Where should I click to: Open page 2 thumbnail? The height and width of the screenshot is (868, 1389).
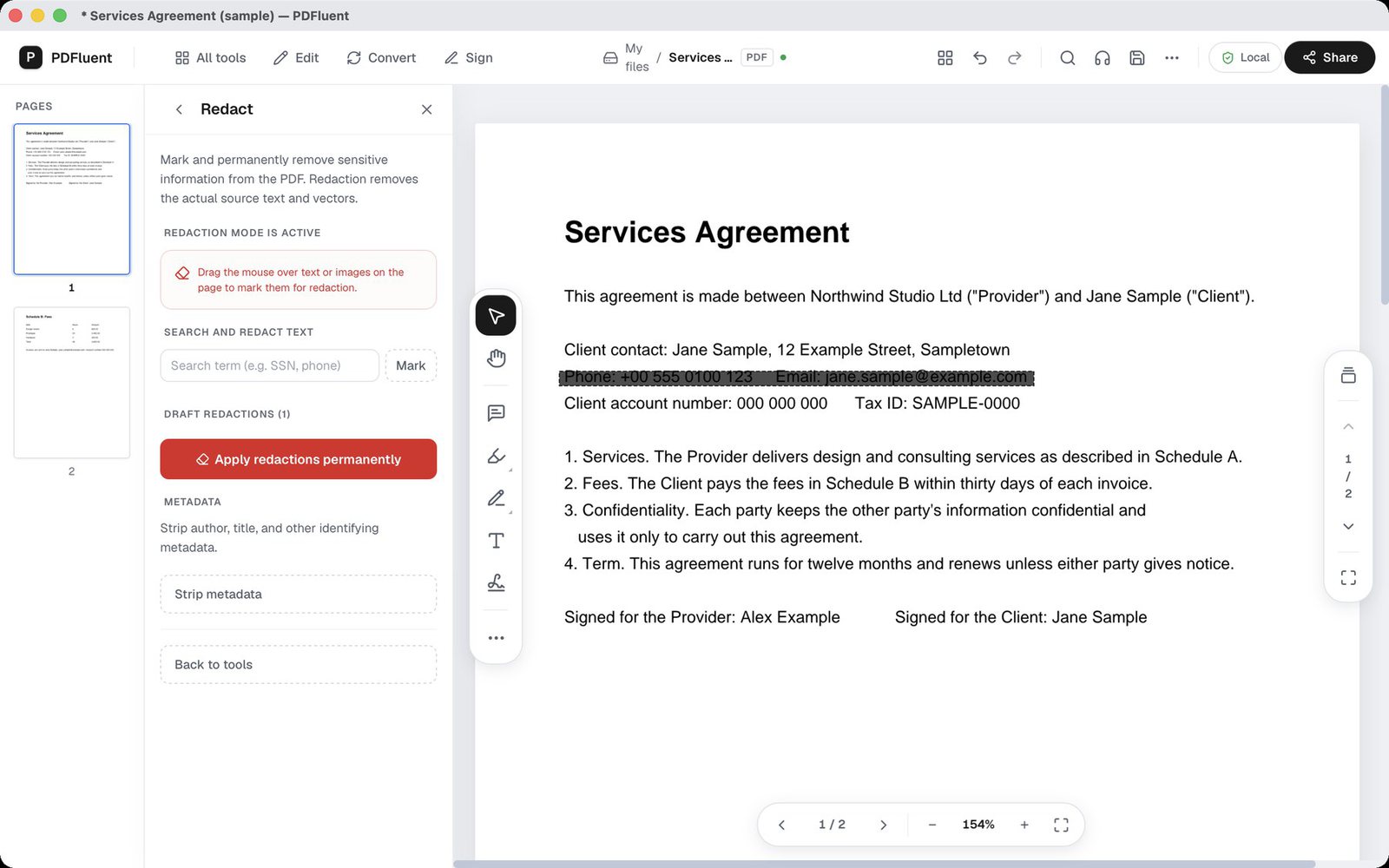click(72, 382)
